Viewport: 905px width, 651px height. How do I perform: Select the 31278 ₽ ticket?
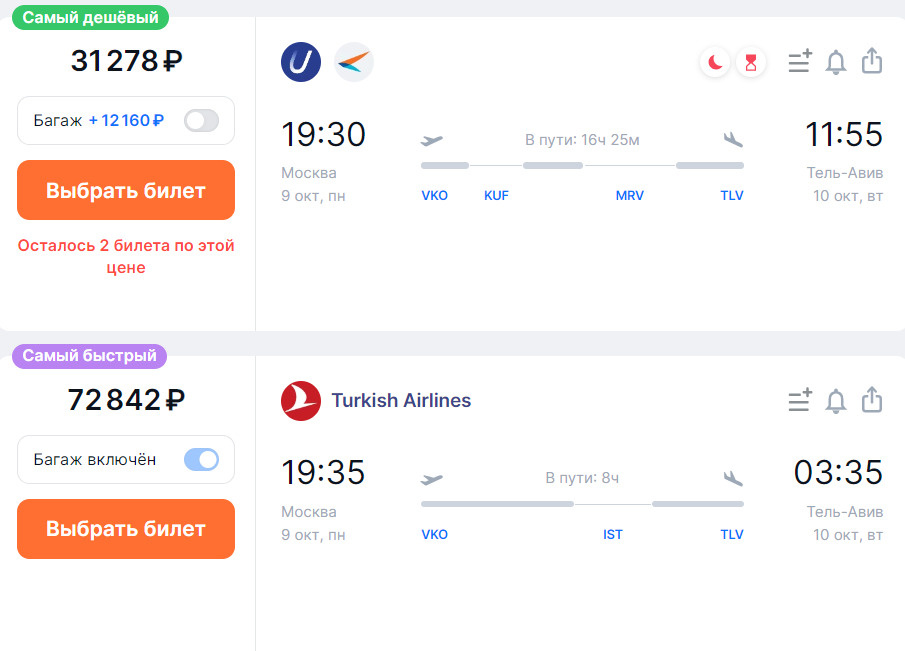[126, 190]
